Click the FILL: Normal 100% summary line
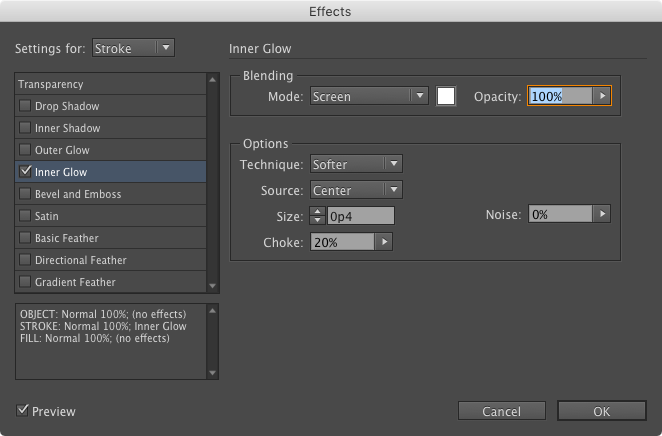662x436 pixels. click(x=95, y=338)
